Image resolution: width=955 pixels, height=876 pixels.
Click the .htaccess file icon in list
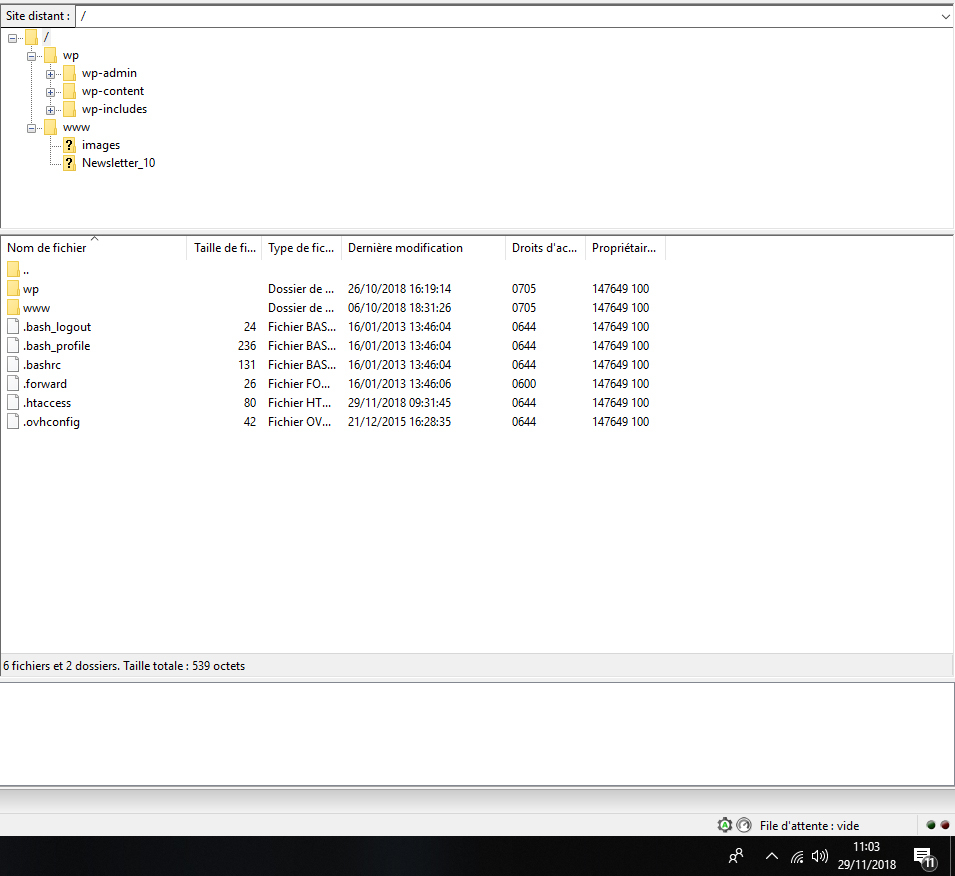[x=13, y=403]
